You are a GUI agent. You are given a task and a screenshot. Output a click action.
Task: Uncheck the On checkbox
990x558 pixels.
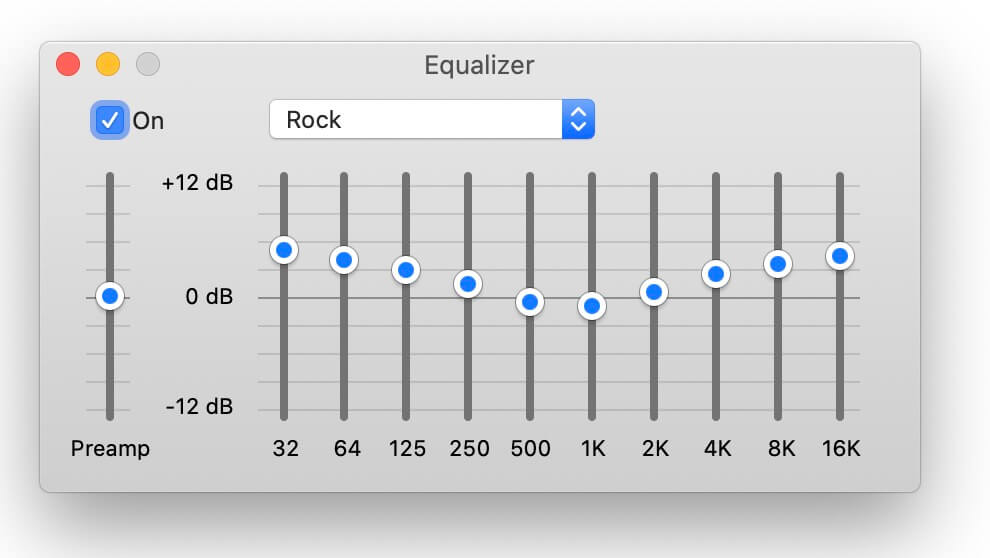110,120
